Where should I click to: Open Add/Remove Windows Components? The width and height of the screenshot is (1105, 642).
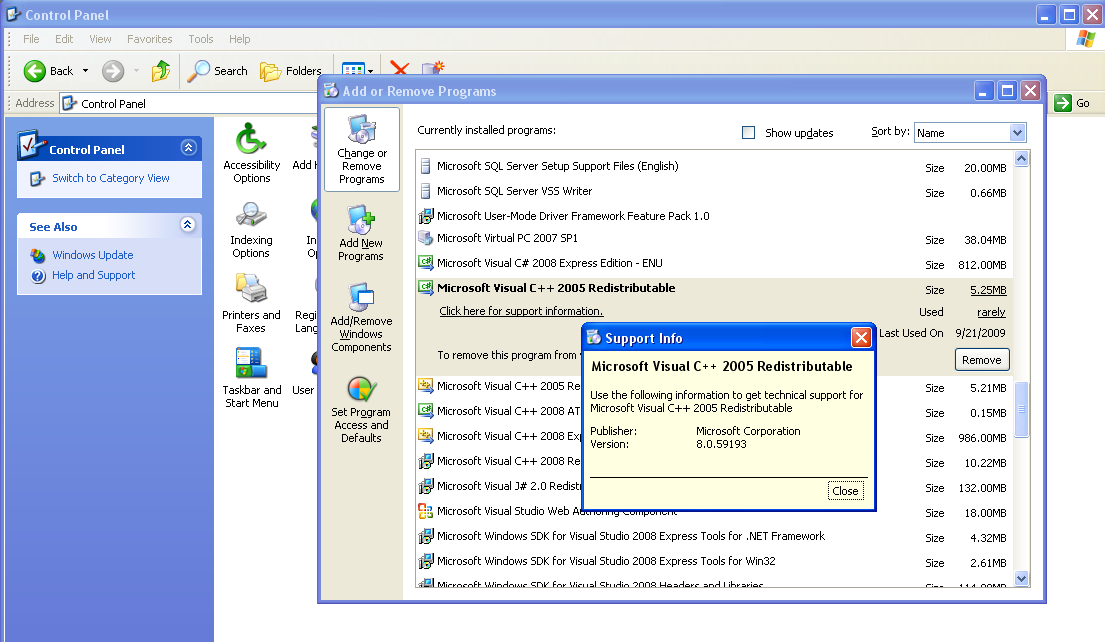(361, 317)
